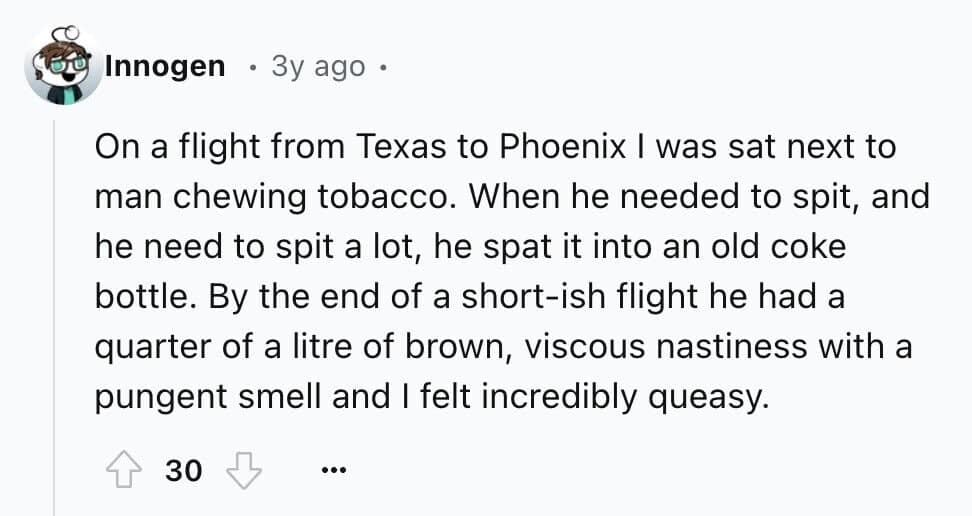The width and height of the screenshot is (972, 516).
Task: Downvote the chewing tobacco comment
Action: [x=244, y=468]
